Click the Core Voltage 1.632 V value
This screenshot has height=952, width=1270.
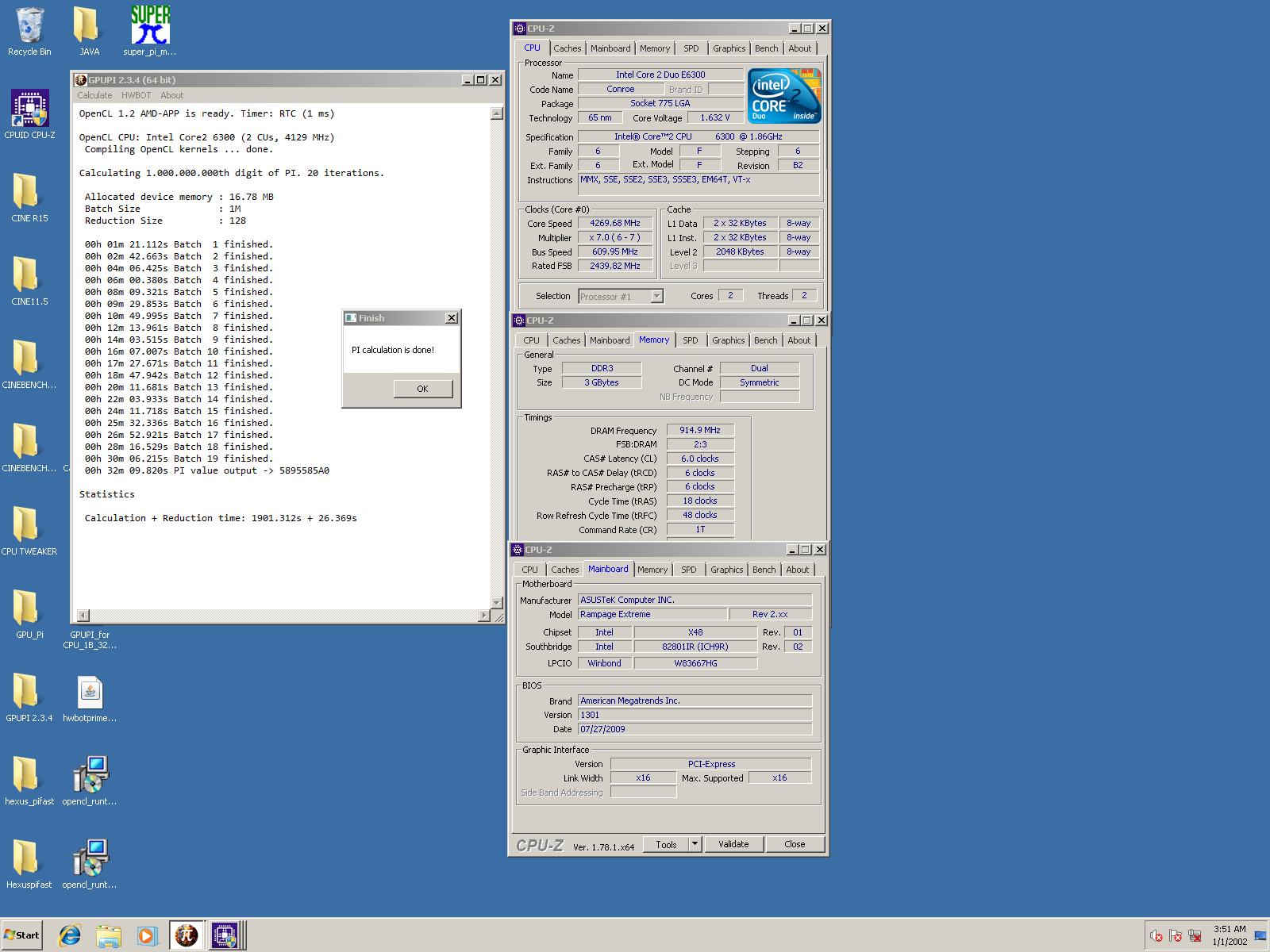714,117
